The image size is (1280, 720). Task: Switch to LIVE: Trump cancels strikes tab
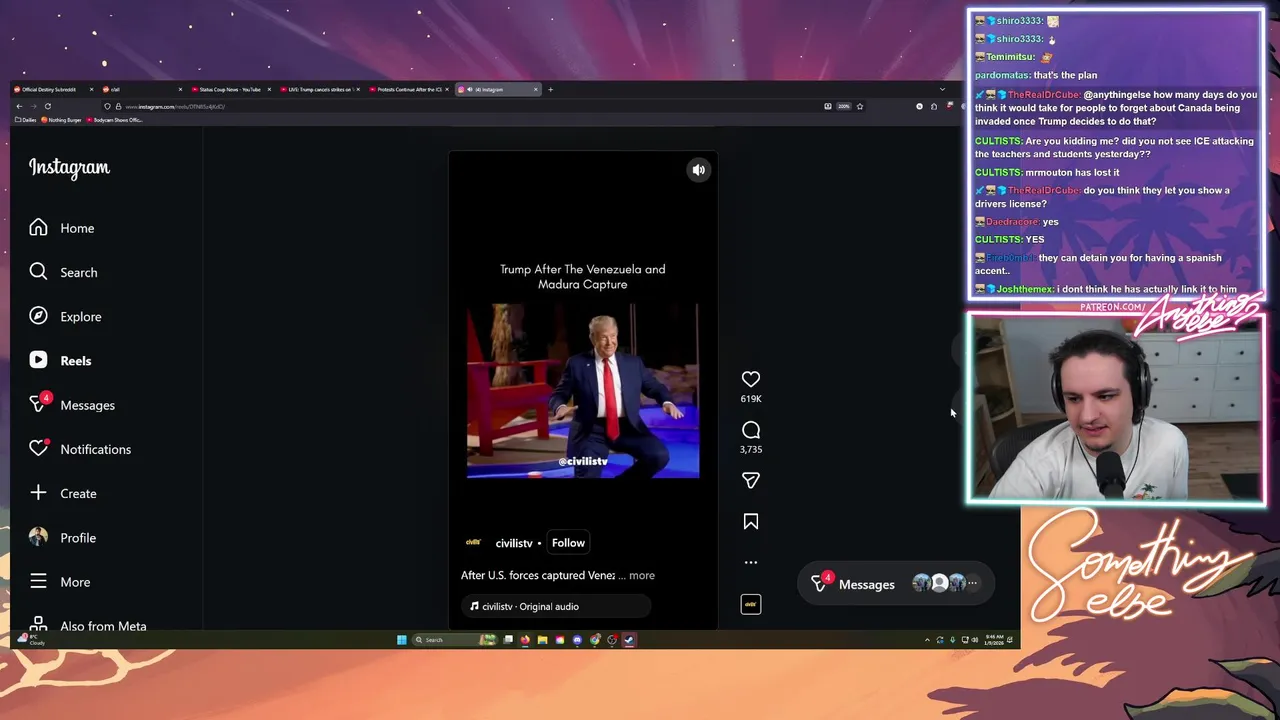tap(319, 90)
